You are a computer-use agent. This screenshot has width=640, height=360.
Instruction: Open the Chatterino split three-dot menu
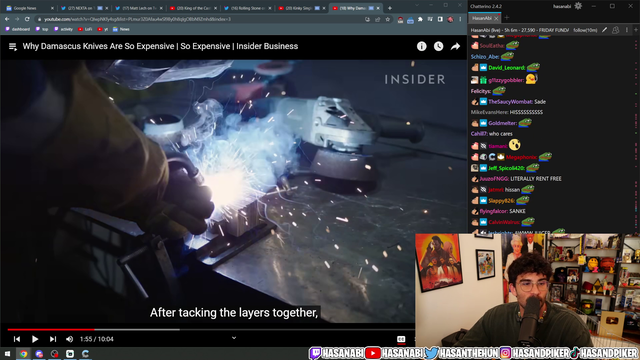pos(627,30)
